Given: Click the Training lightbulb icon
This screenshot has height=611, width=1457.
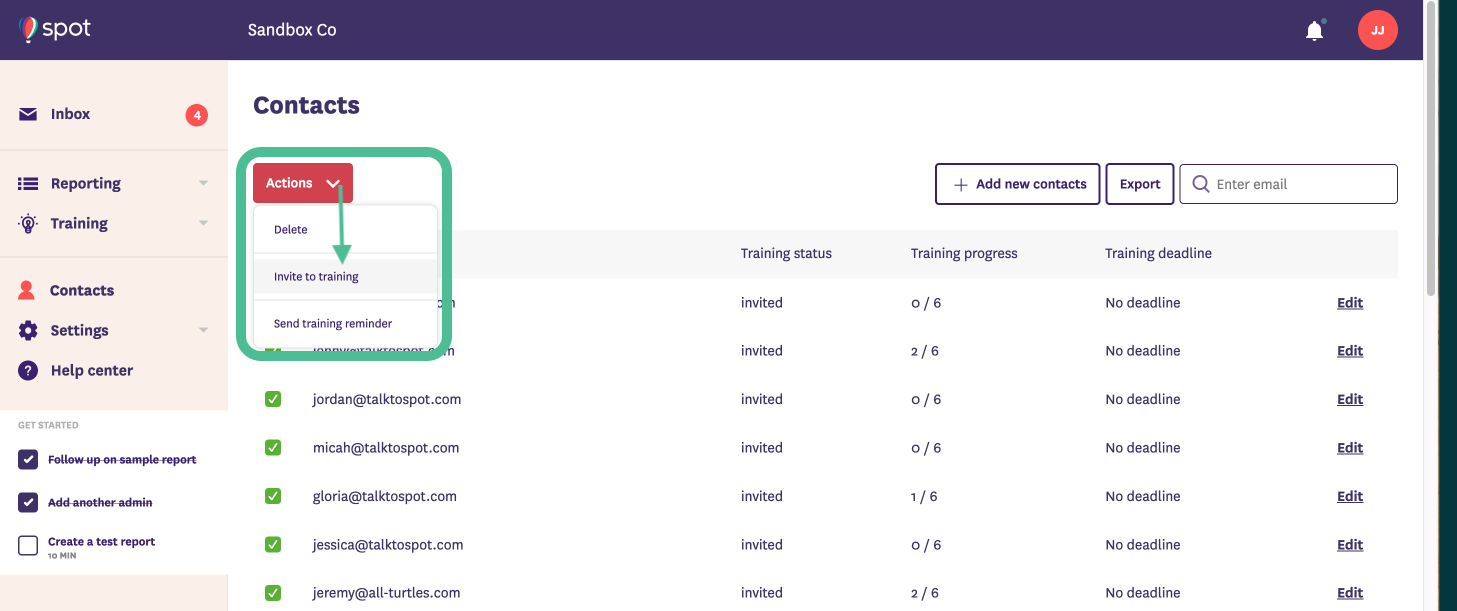Looking at the screenshot, I should coord(28,224).
